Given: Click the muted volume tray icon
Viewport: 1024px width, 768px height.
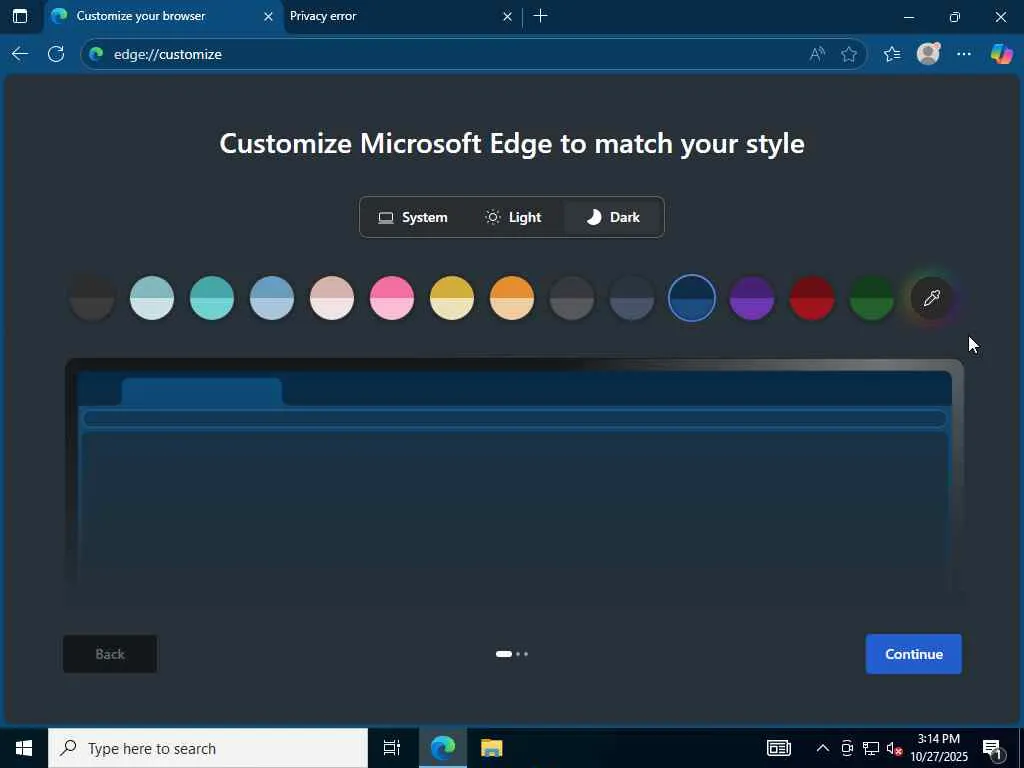Looking at the screenshot, I should (894, 748).
